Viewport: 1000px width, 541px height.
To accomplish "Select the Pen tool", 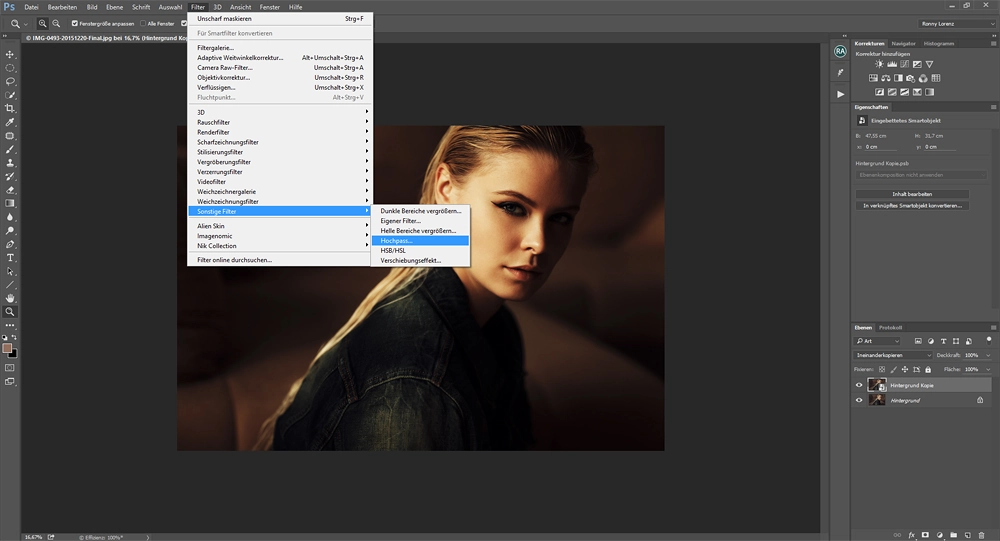I will point(10,244).
